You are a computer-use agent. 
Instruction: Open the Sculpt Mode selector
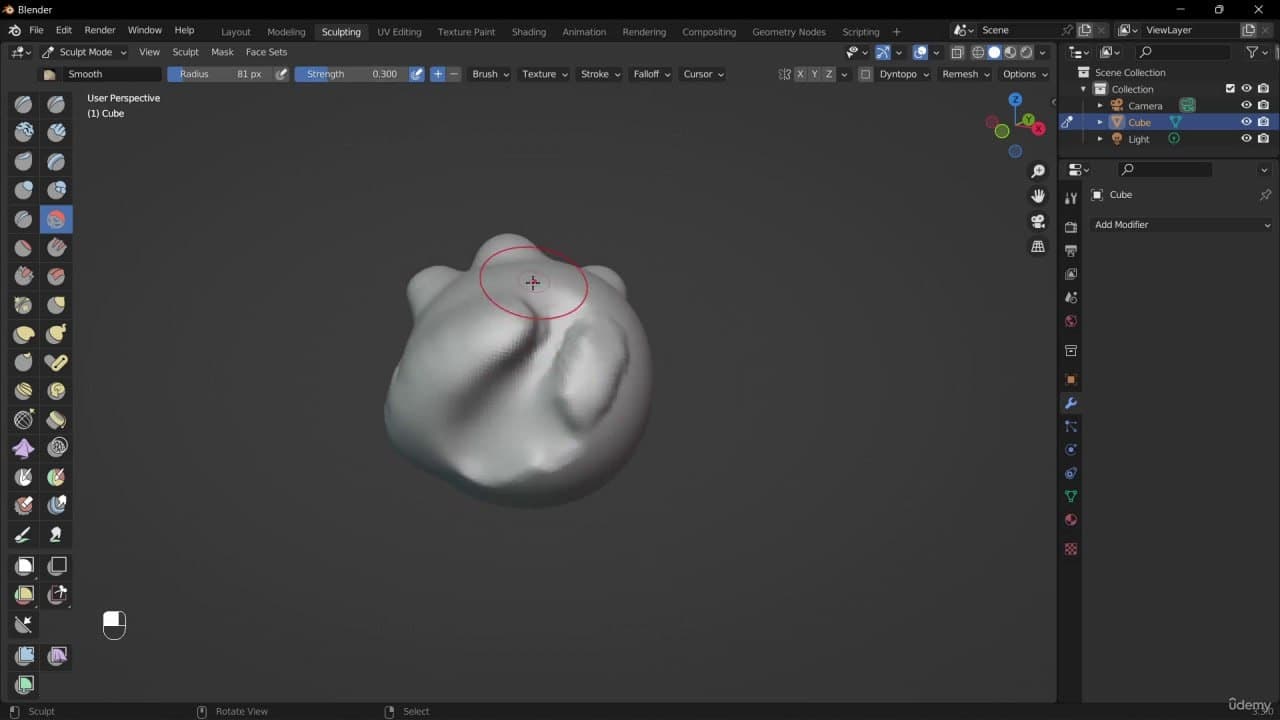[84, 52]
